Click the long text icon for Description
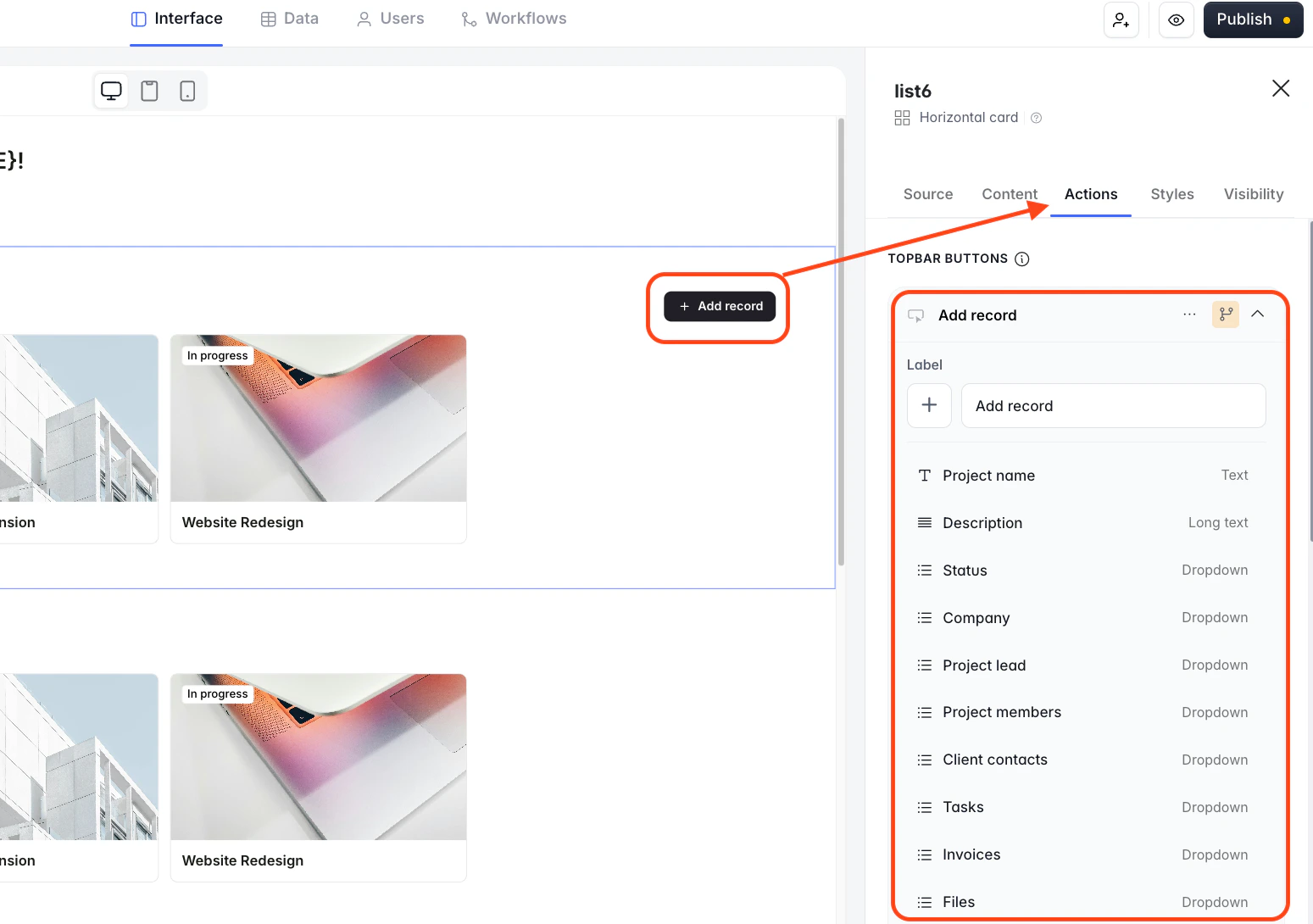 [x=925, y=523]
